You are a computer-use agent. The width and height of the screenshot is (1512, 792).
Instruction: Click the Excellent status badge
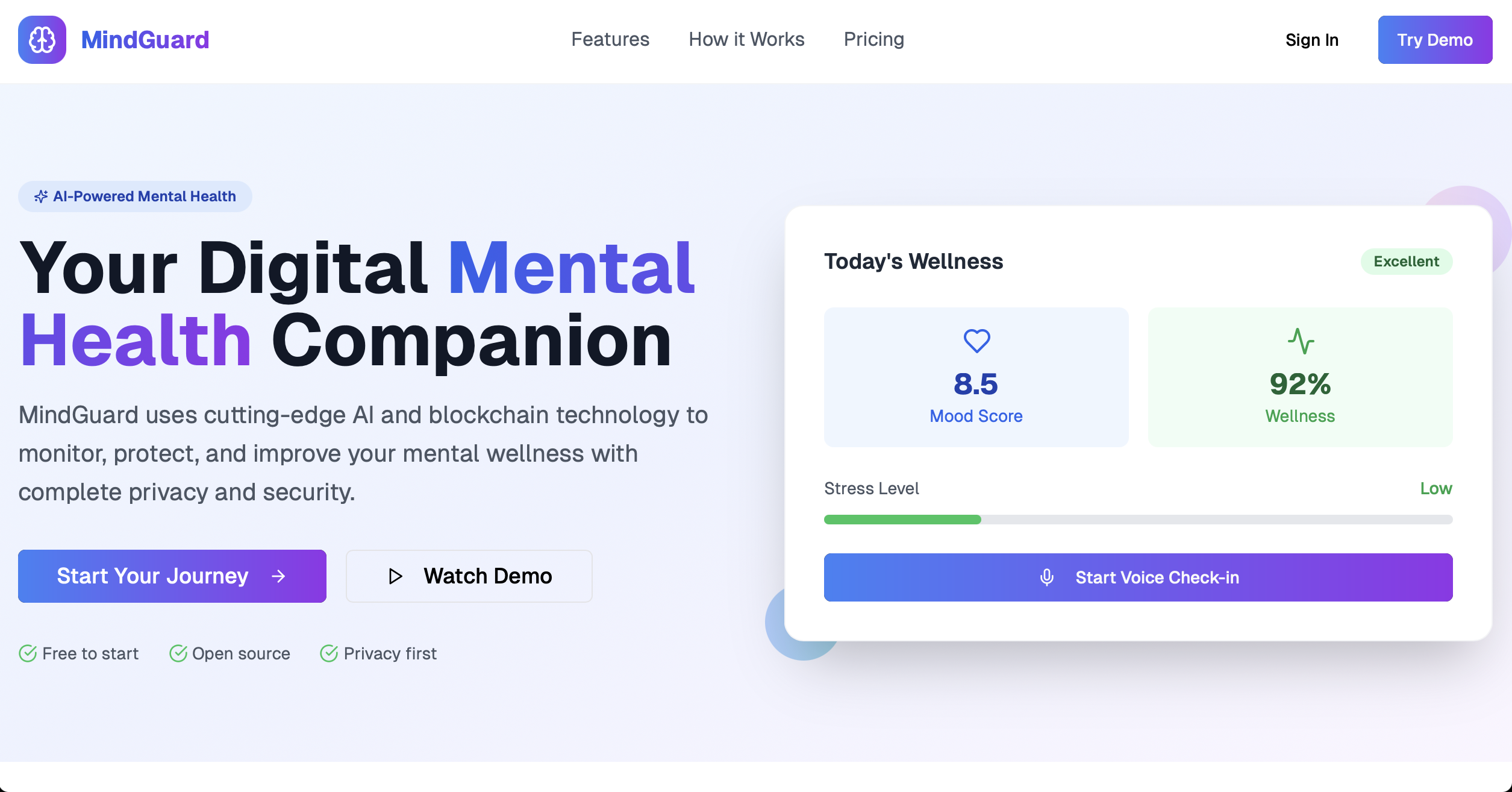coord(1406,262)
